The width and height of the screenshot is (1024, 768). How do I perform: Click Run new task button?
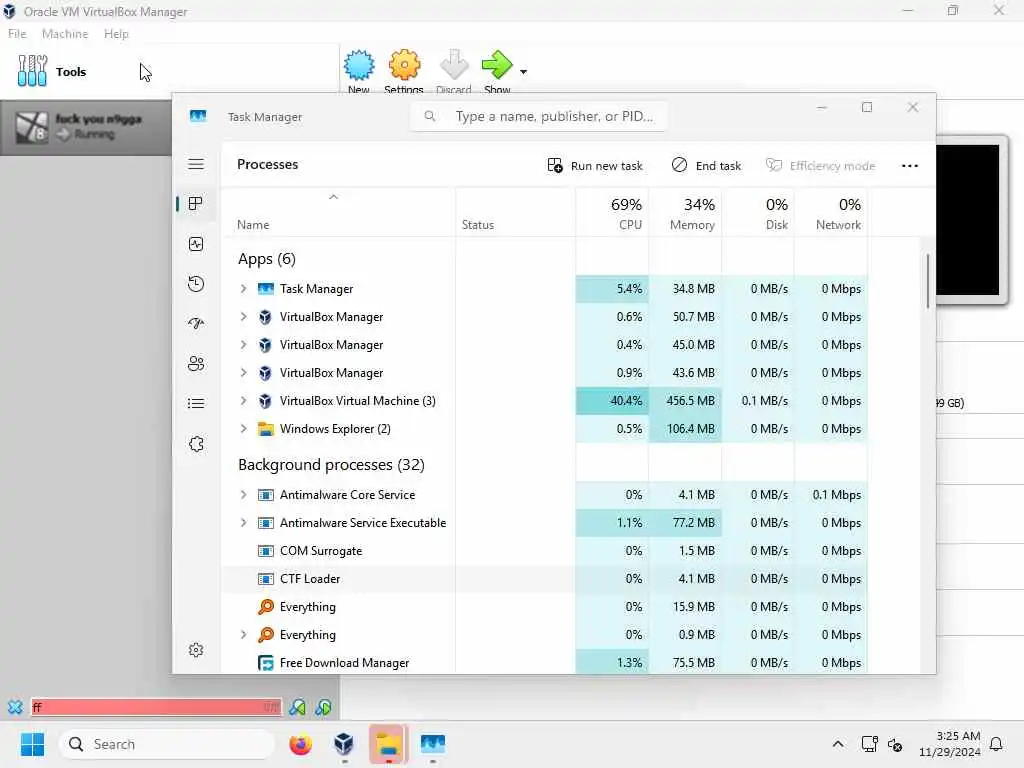[595, 166]
